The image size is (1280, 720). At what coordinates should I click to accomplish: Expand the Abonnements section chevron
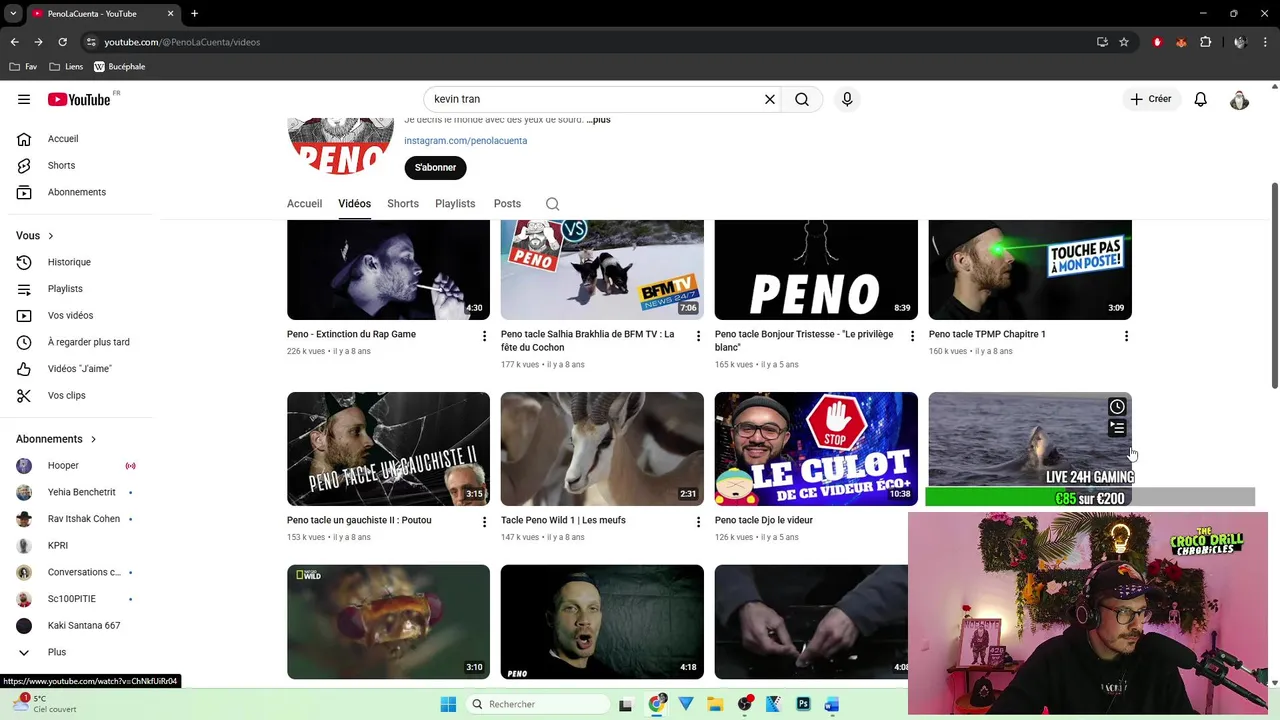pyautogui.click(x=94, y=439)
